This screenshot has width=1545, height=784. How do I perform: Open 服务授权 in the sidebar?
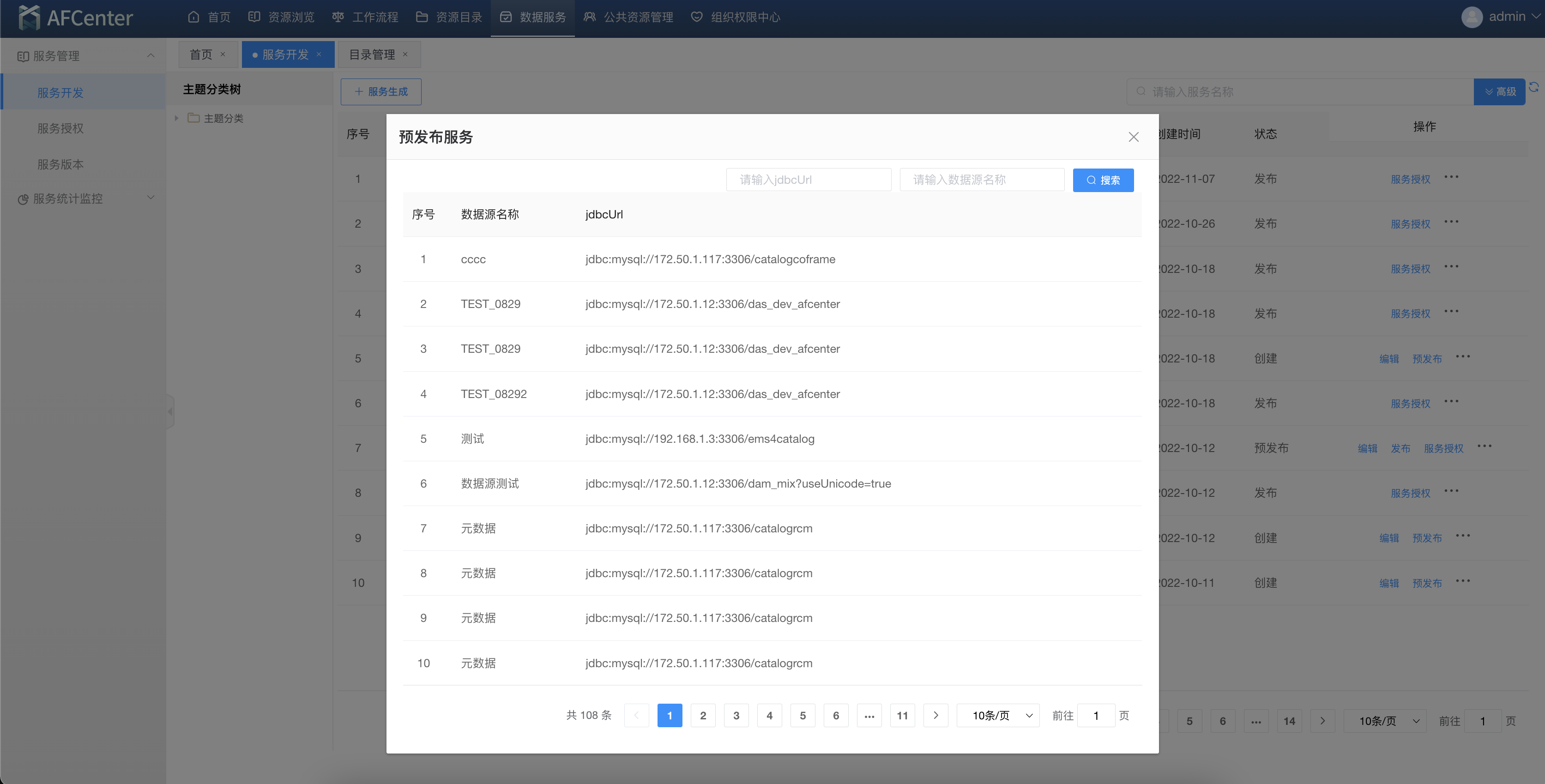60,128
